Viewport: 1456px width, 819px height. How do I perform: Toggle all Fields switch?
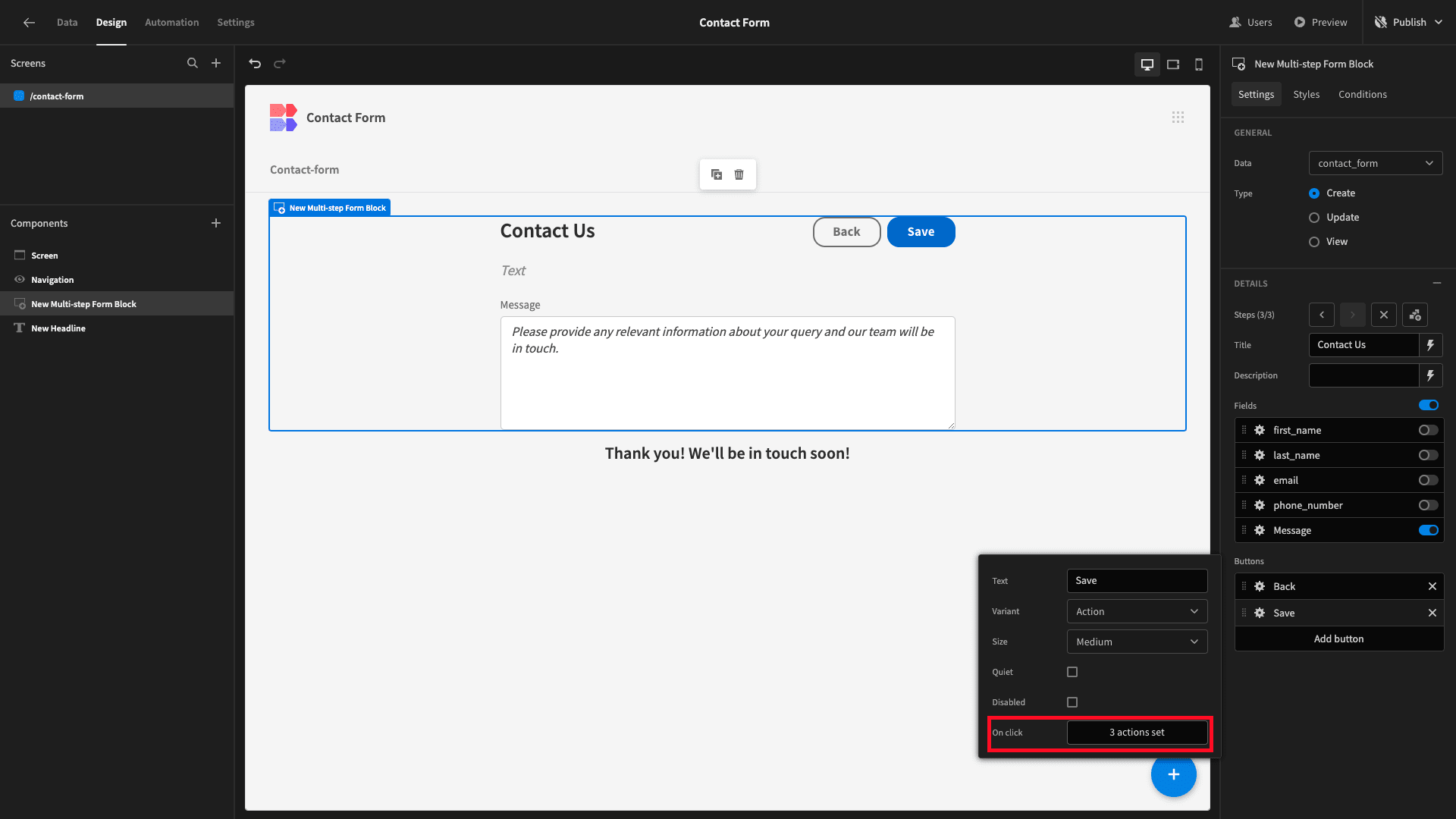point(1429,406)
